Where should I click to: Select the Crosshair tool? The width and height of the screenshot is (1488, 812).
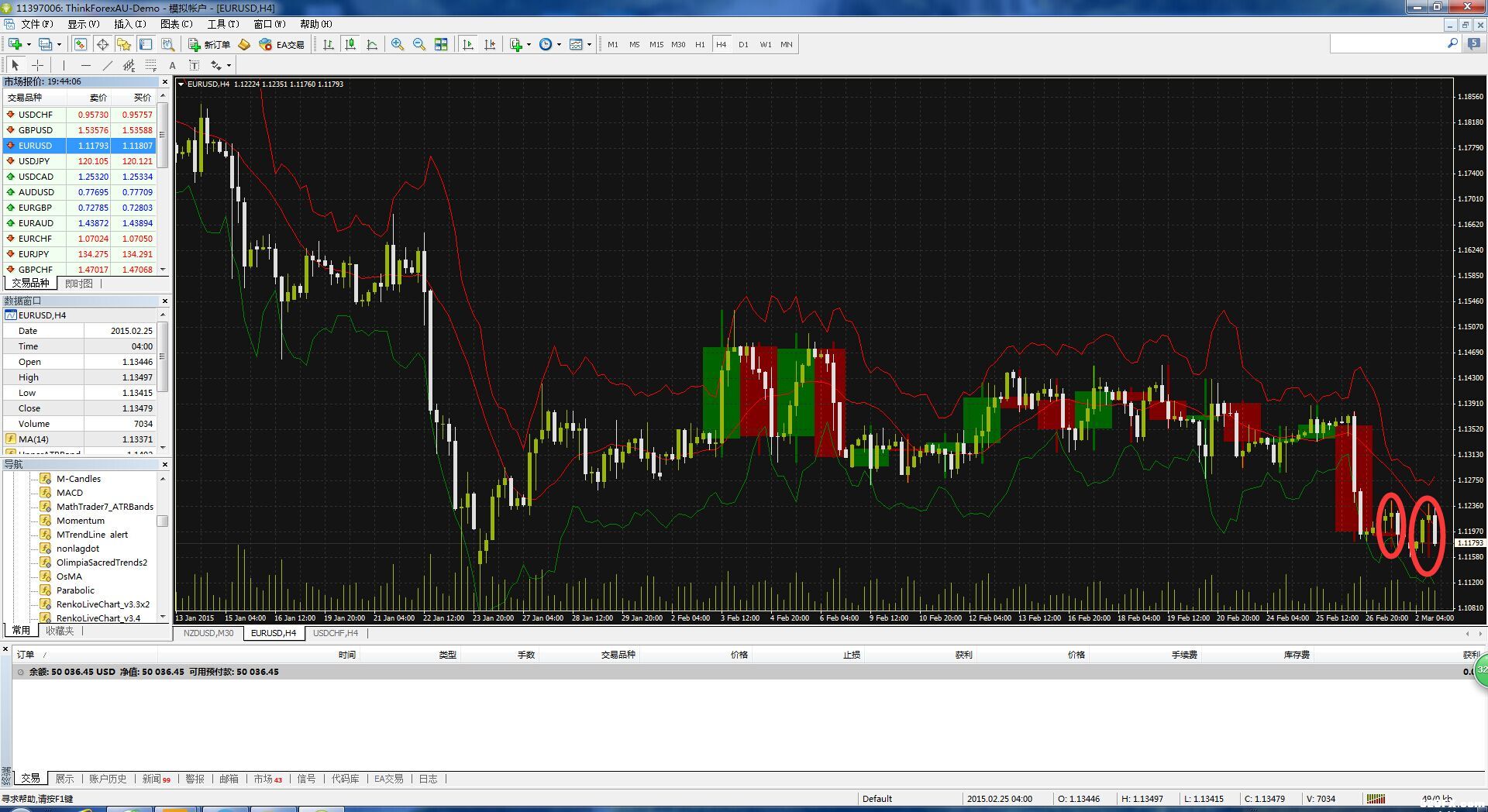pos(37,65)
